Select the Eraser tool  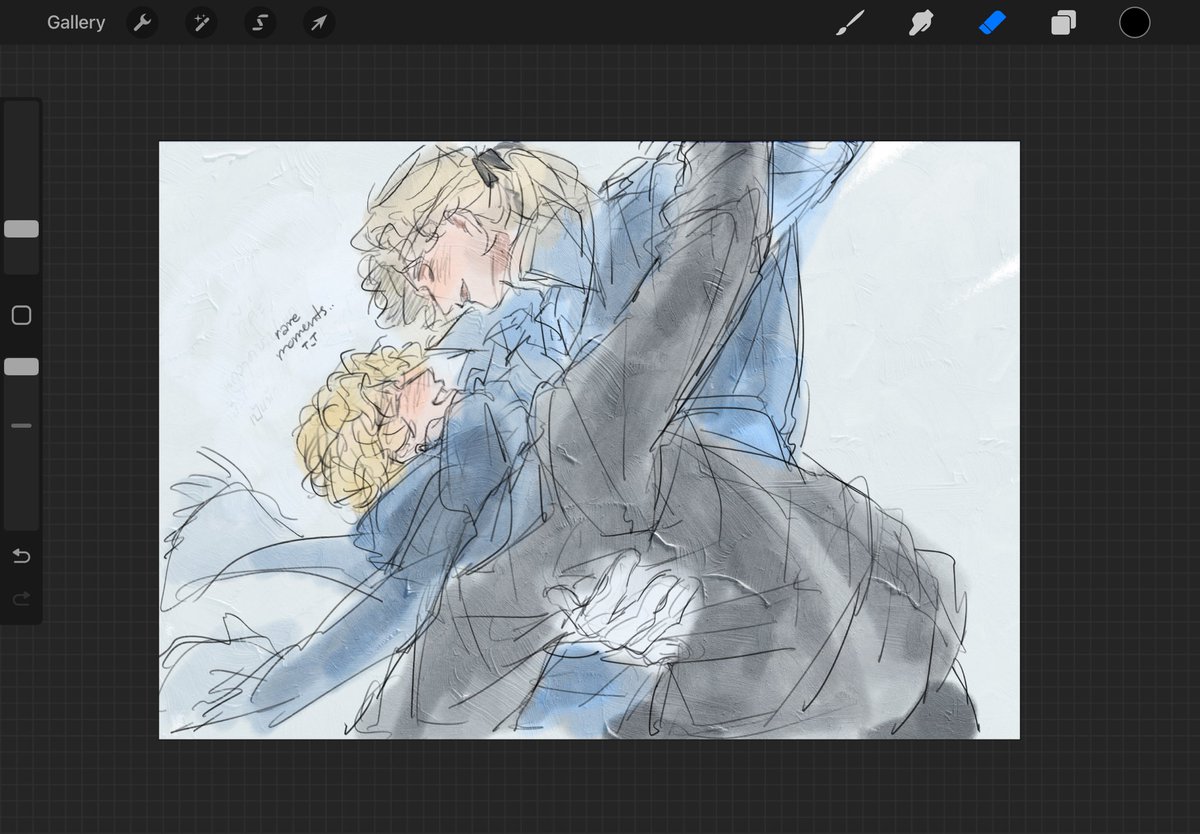click(x=992, y=22)
